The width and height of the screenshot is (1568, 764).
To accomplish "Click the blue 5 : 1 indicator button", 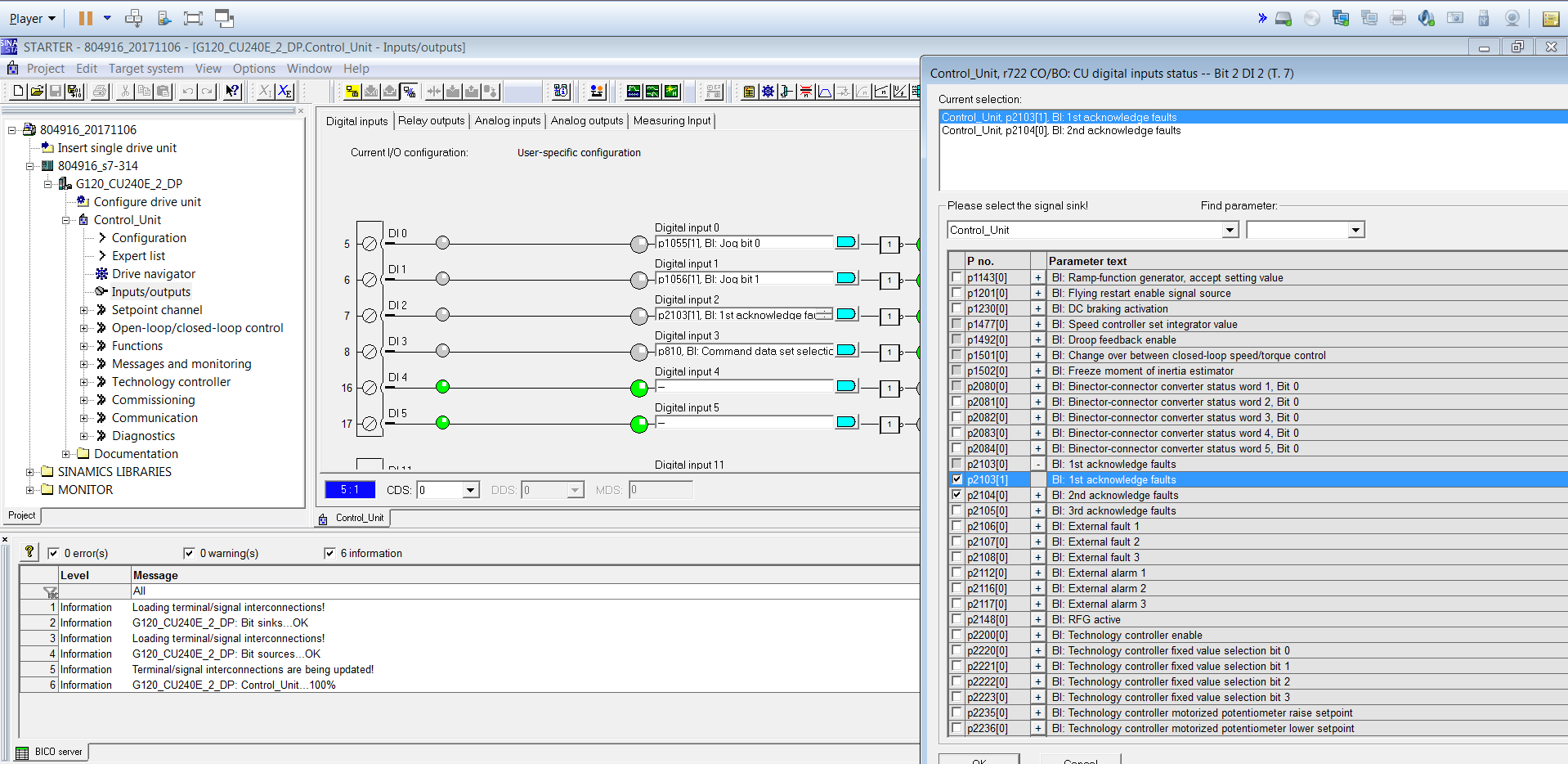I will [350, 489].
